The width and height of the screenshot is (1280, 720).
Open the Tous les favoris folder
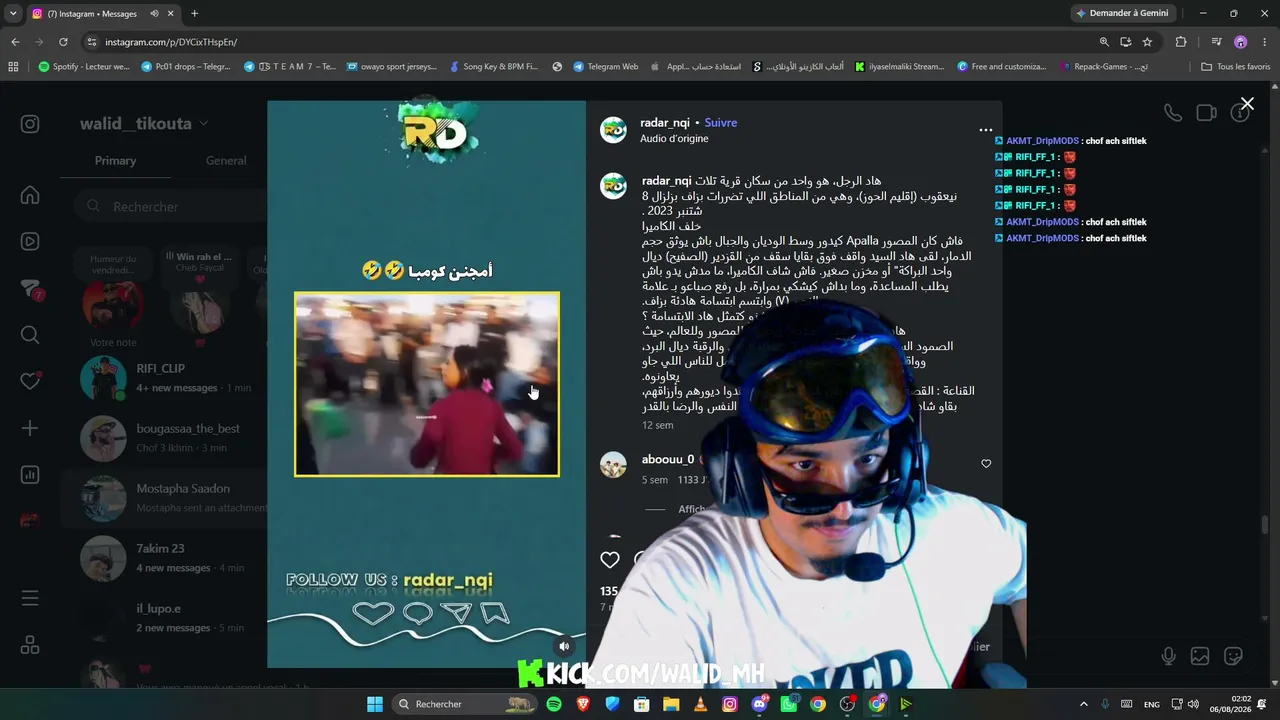point(1235,67)
